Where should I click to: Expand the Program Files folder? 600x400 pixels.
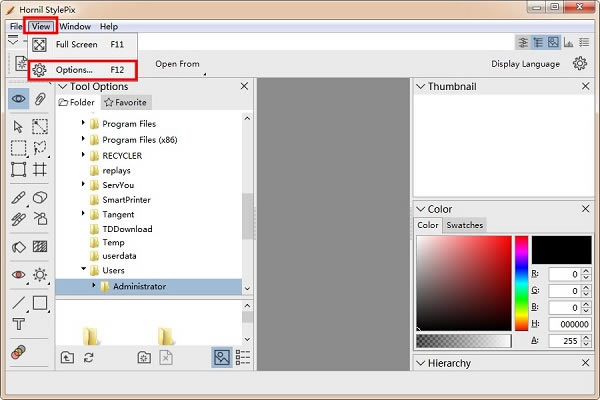pos(84,124)
